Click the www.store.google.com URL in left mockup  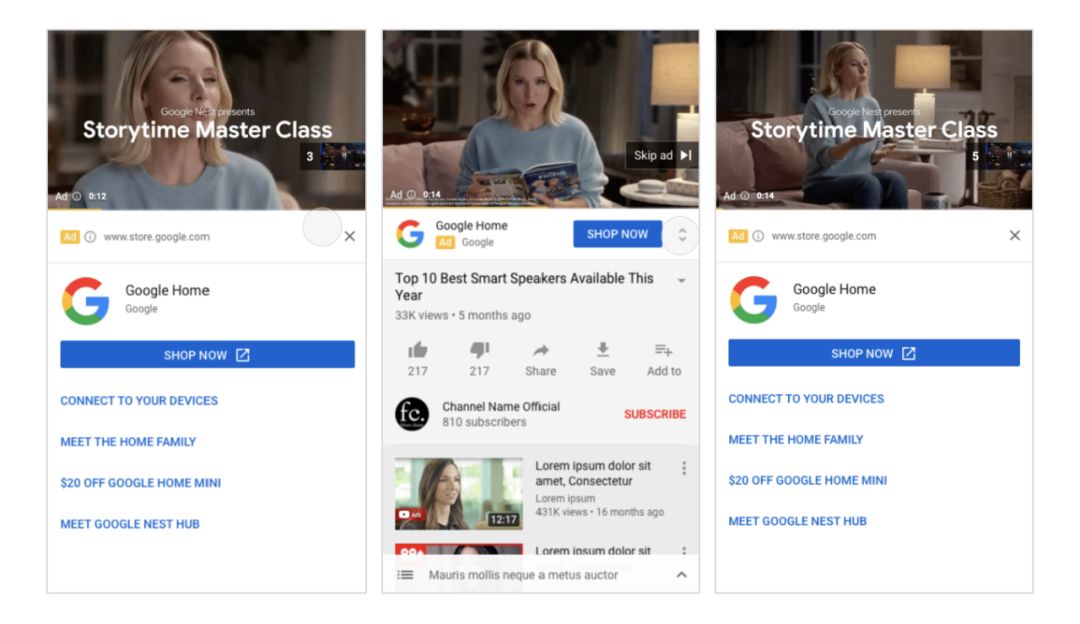pos(157,237)
